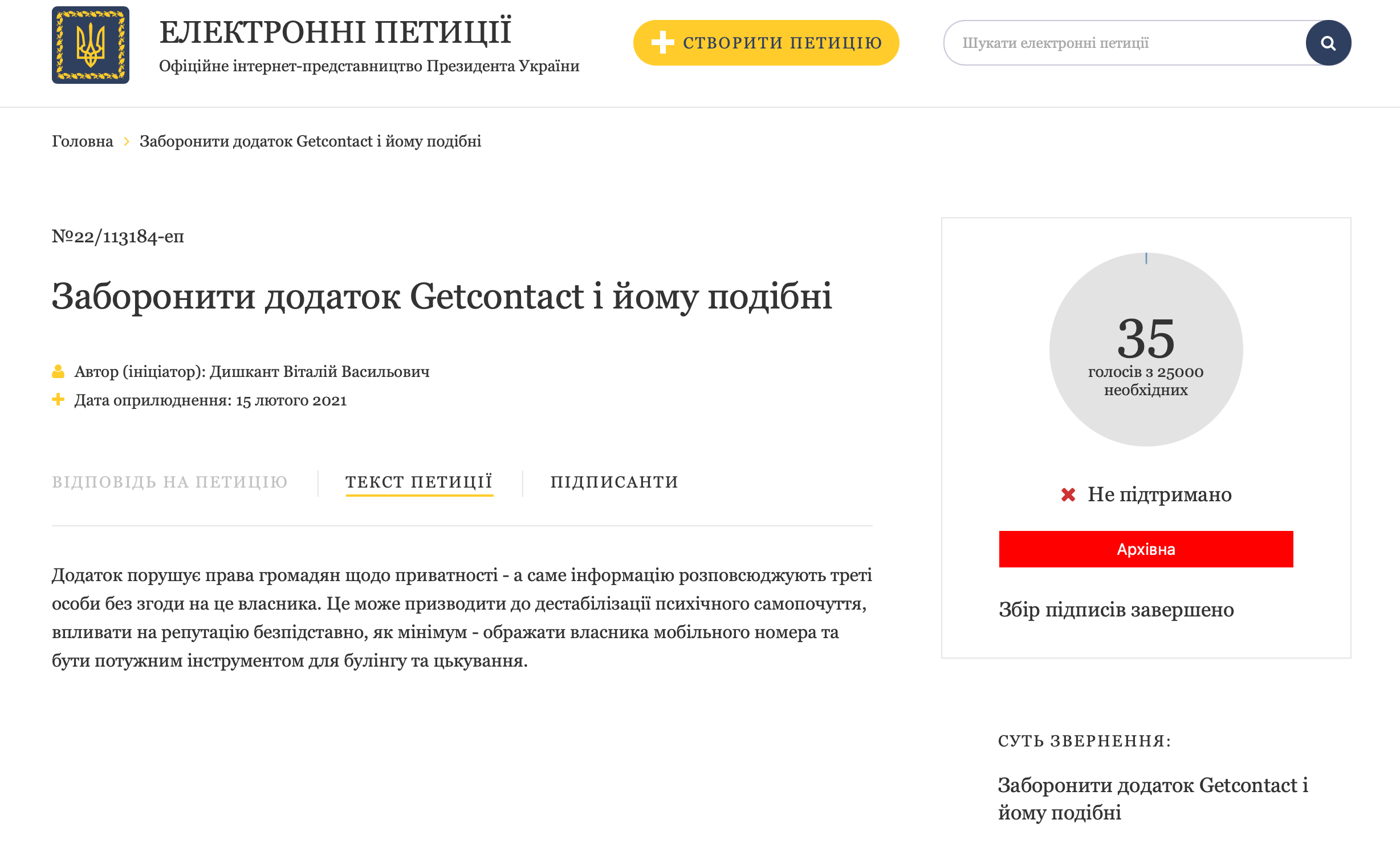Switch to the ВІДПОВІДЬ НА ПЕТИЦІЮ tab
The image size is (1400, 848).
coord(170,482)
